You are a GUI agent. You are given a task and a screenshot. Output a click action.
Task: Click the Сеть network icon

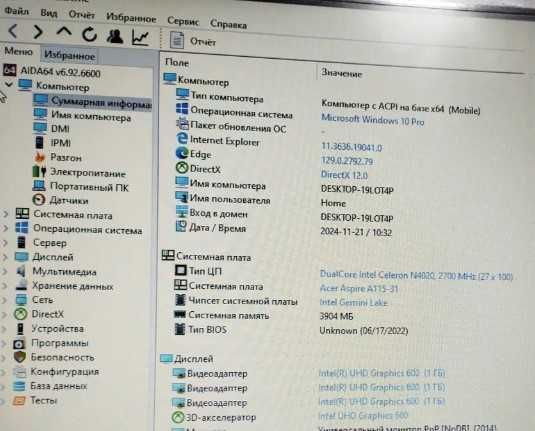[x=21, y=300]
